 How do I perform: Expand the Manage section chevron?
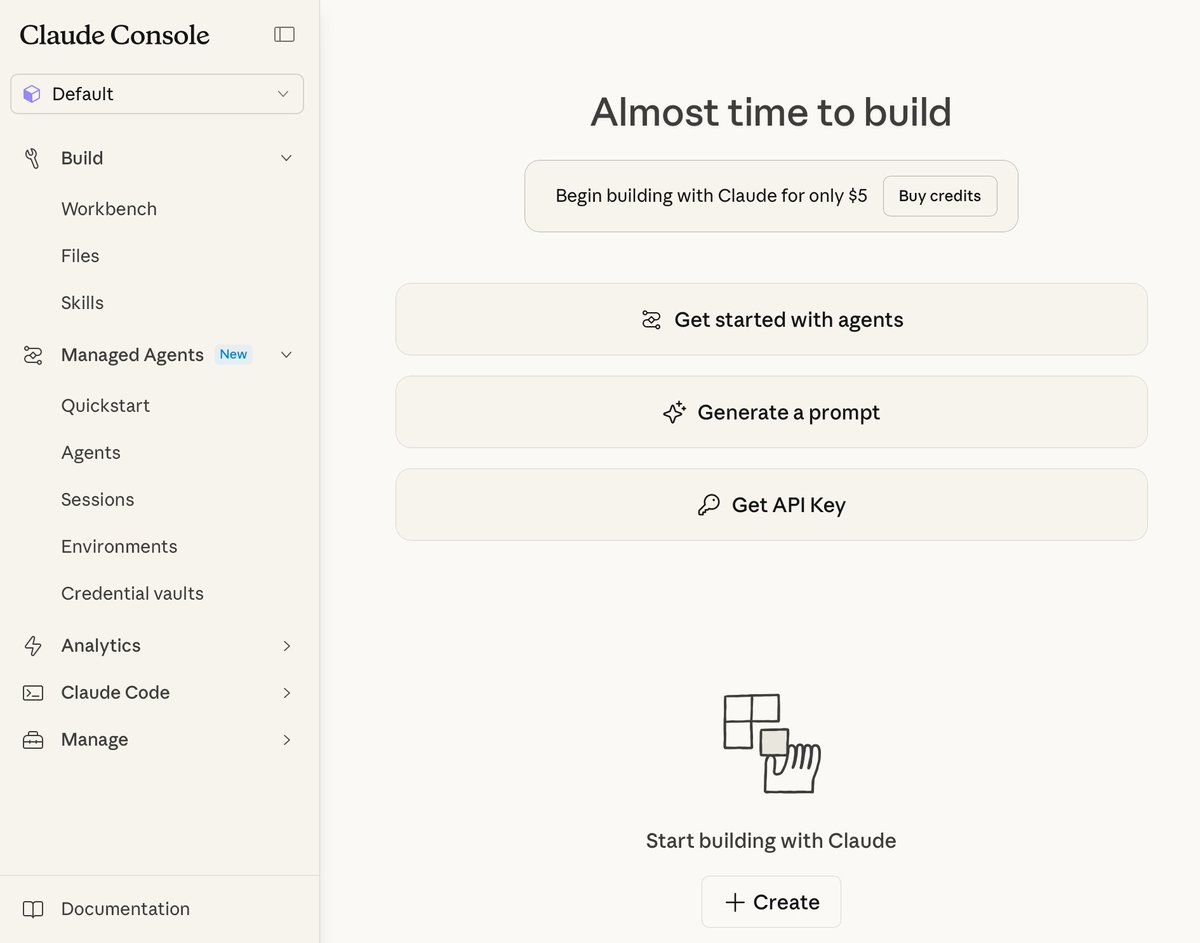[x=286, y=740]
